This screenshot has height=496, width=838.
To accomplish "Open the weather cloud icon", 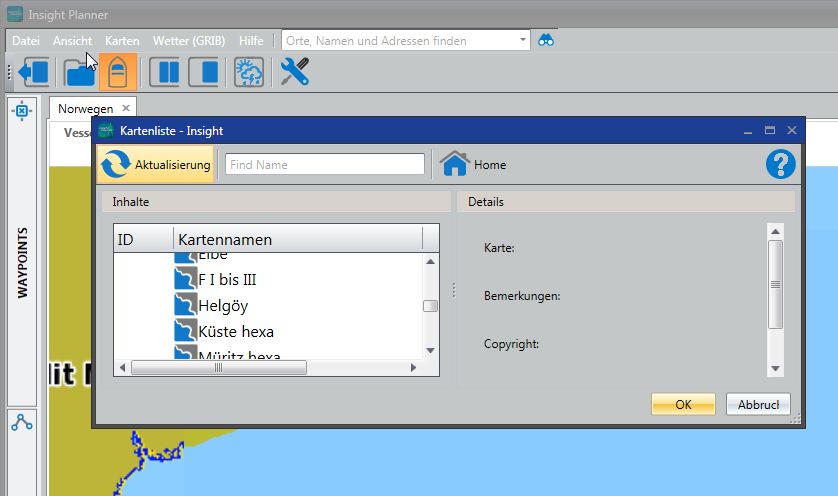I will (248, 72).
